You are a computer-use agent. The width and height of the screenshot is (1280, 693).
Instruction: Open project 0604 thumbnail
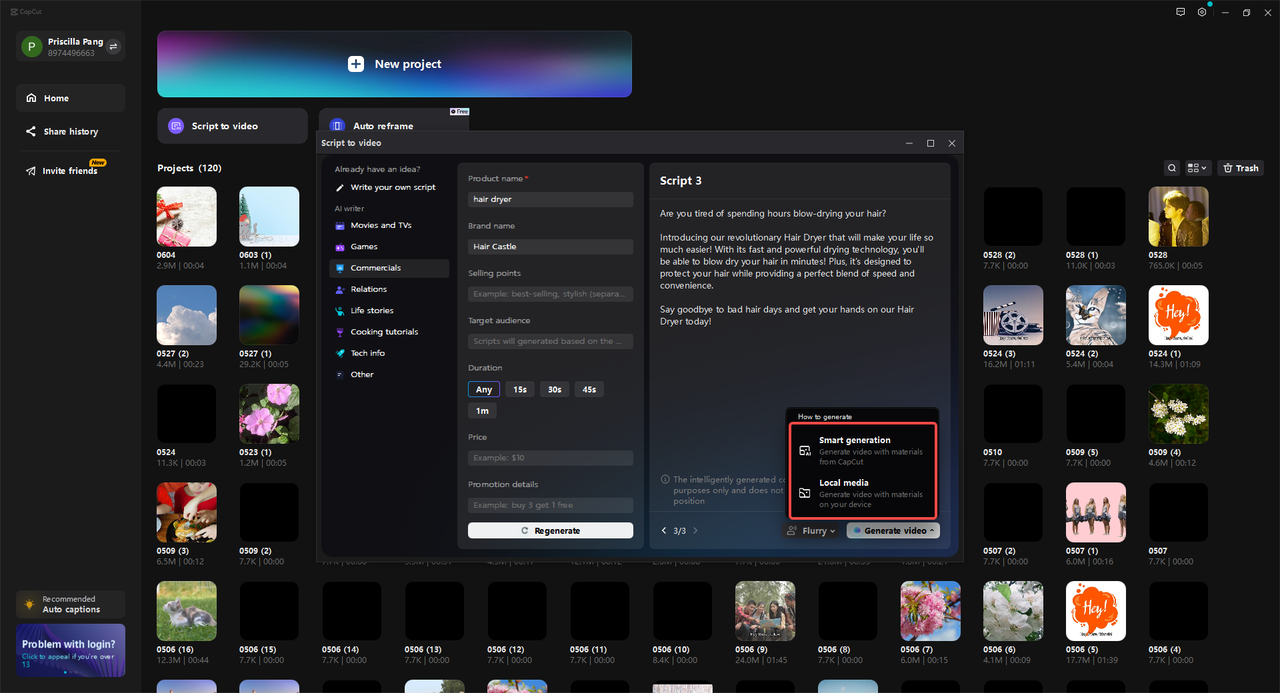187,217
